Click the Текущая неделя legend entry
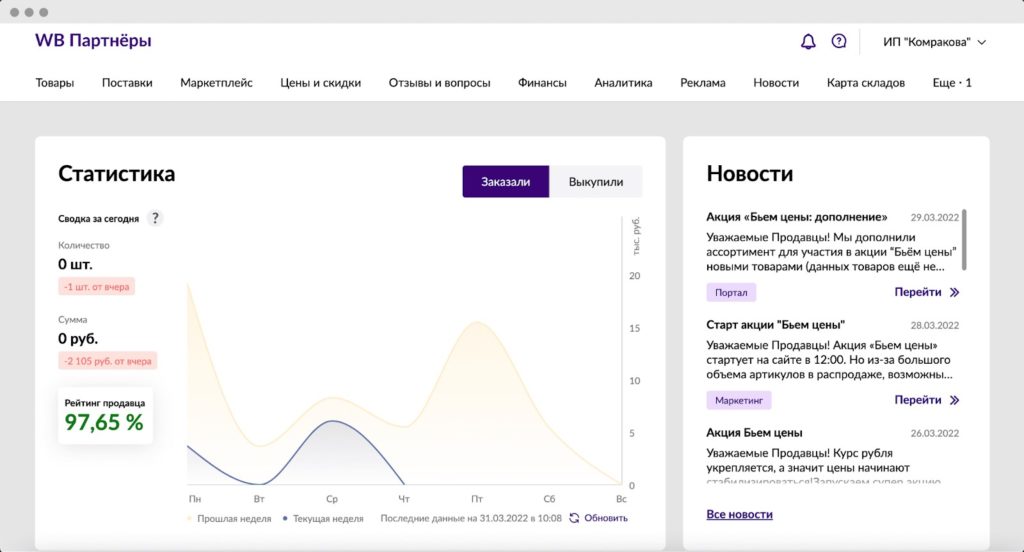This screenshot has width=1024, height=552. coord(323,519)
